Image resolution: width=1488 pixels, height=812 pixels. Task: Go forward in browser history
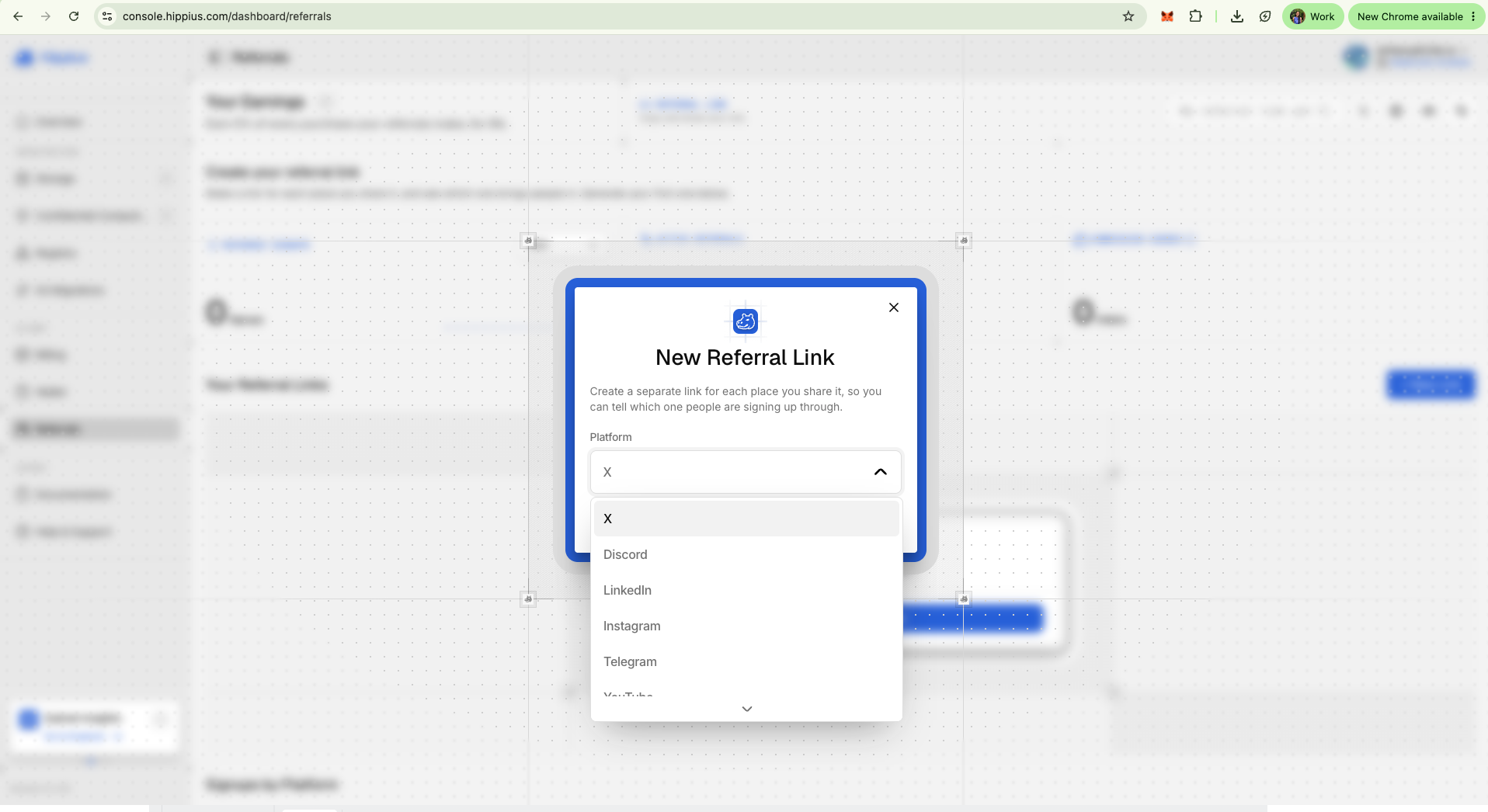coord(46,16)
